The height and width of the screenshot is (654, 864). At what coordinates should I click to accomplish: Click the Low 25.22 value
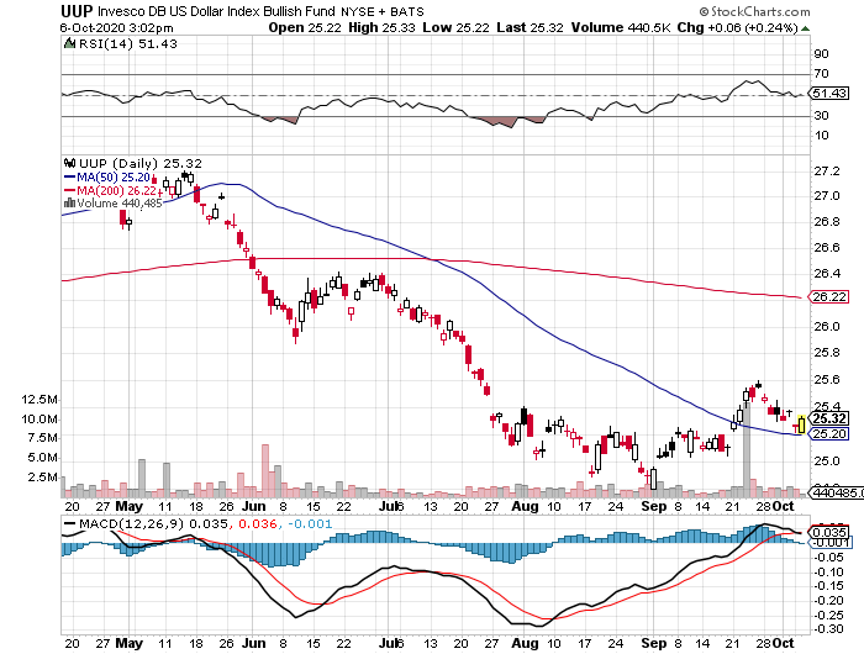pyautogui.click(x=456, y=28)
